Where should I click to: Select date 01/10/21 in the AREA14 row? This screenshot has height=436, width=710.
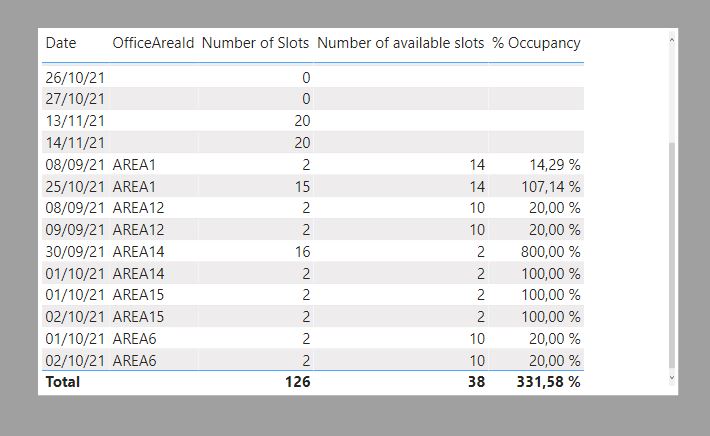coord(75,273)
